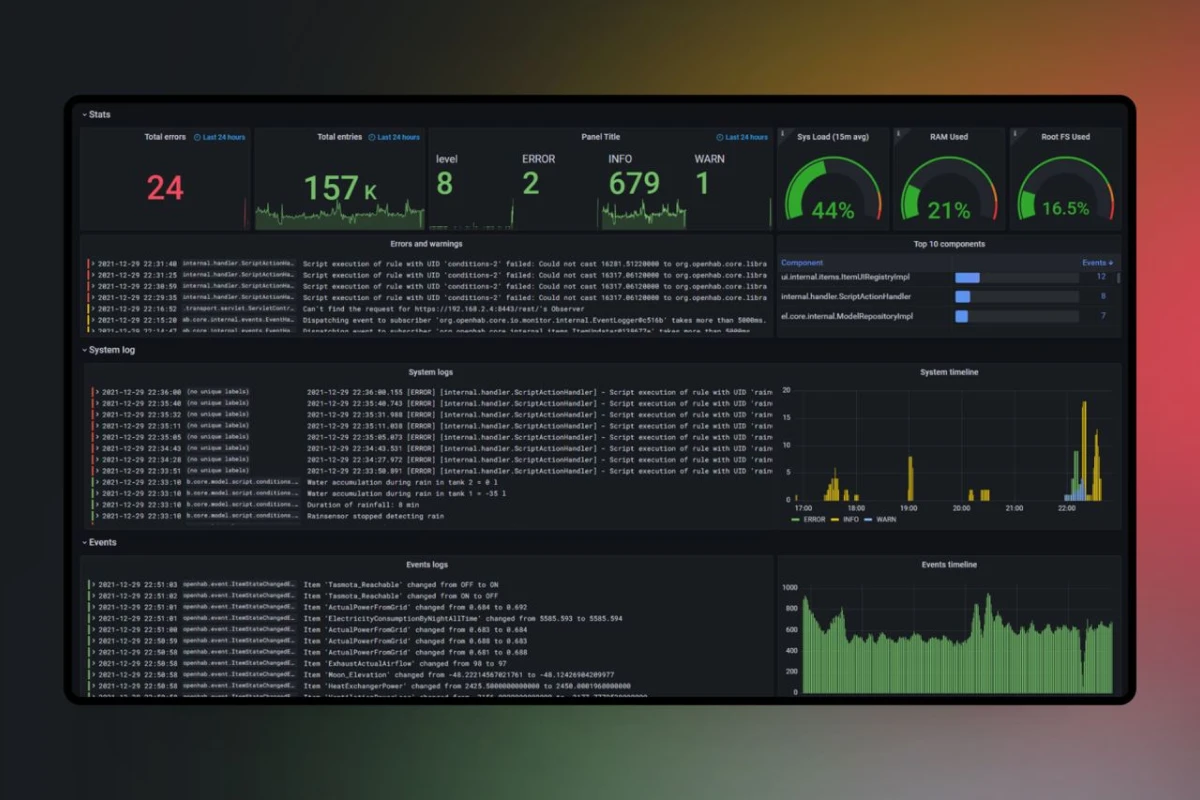
Task: Open the Total errors panel title menu
Action: click(165, 137)
